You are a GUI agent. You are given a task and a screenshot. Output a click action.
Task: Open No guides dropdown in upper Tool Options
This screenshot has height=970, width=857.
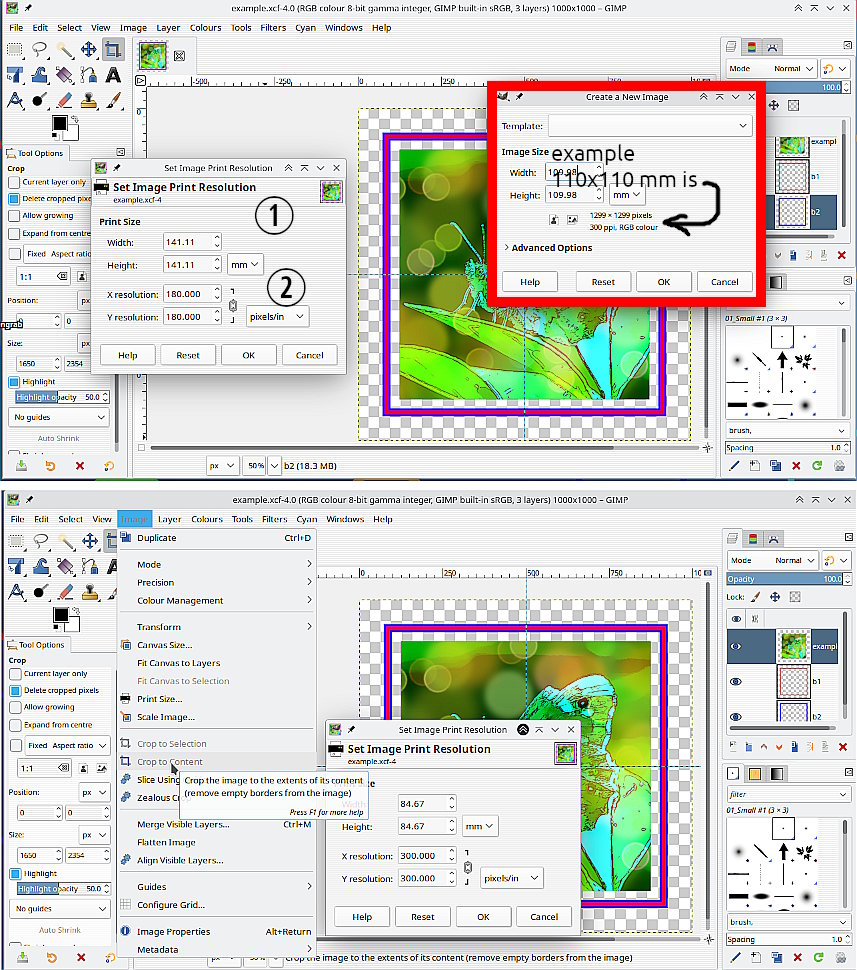(59, 418)
